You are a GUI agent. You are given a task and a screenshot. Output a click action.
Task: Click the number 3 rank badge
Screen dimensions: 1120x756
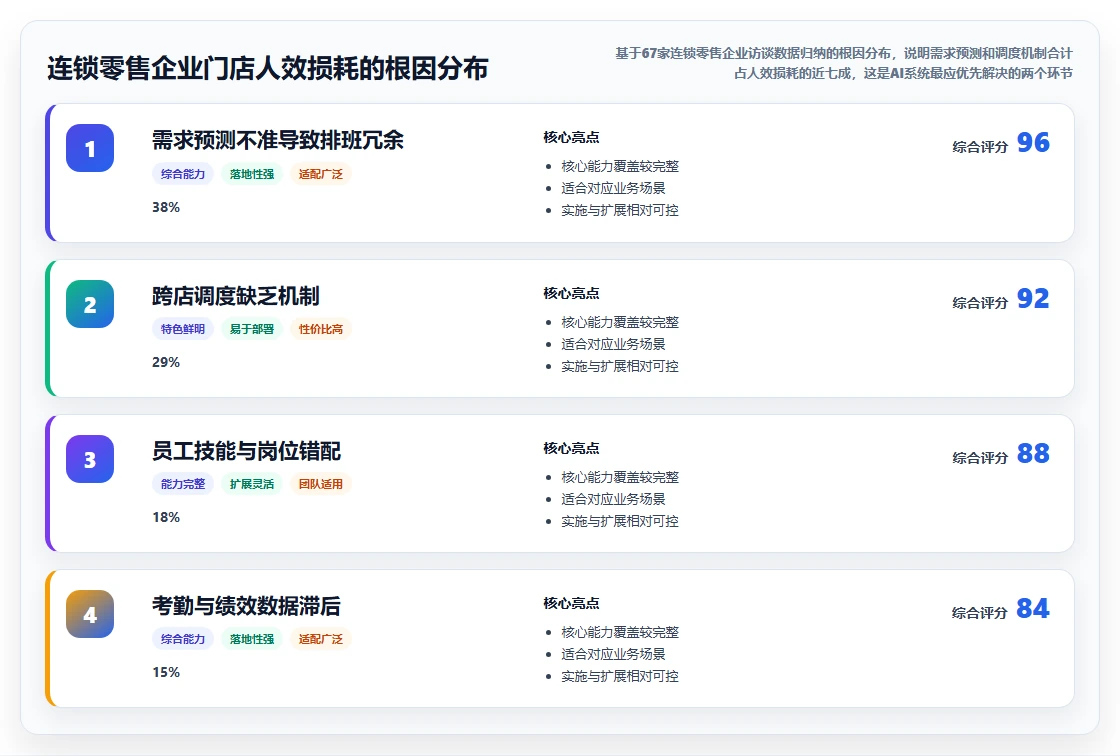[90, 459]
